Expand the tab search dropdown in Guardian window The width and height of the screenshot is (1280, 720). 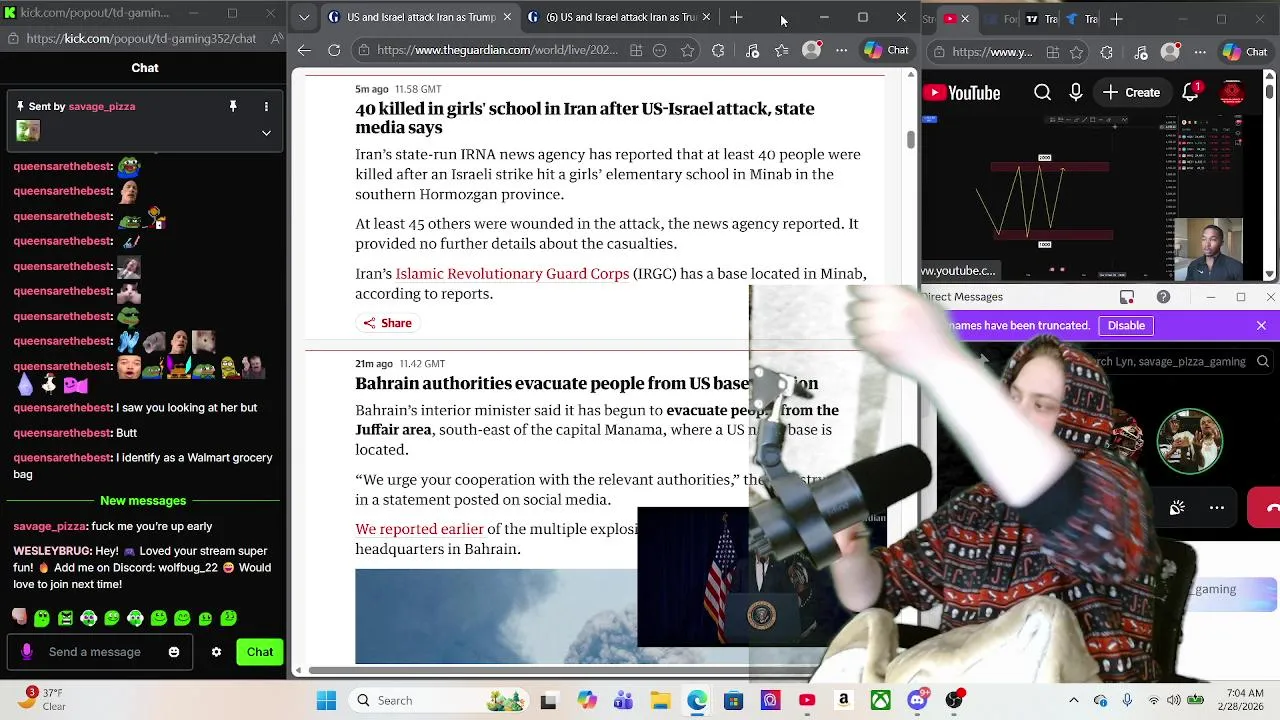[x=304, y=17]
